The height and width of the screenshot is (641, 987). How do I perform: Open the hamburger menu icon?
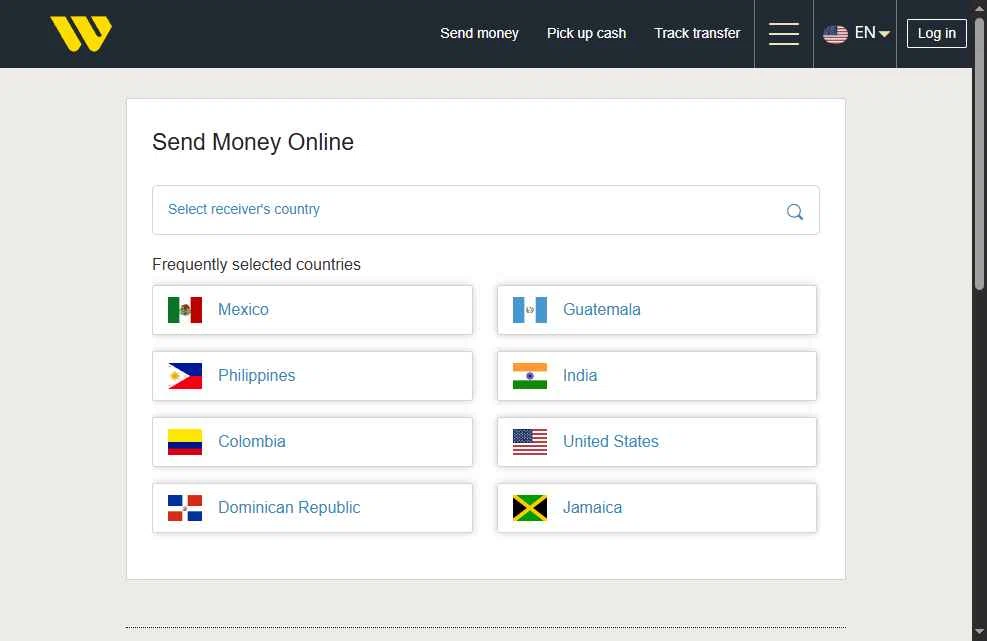784,33
